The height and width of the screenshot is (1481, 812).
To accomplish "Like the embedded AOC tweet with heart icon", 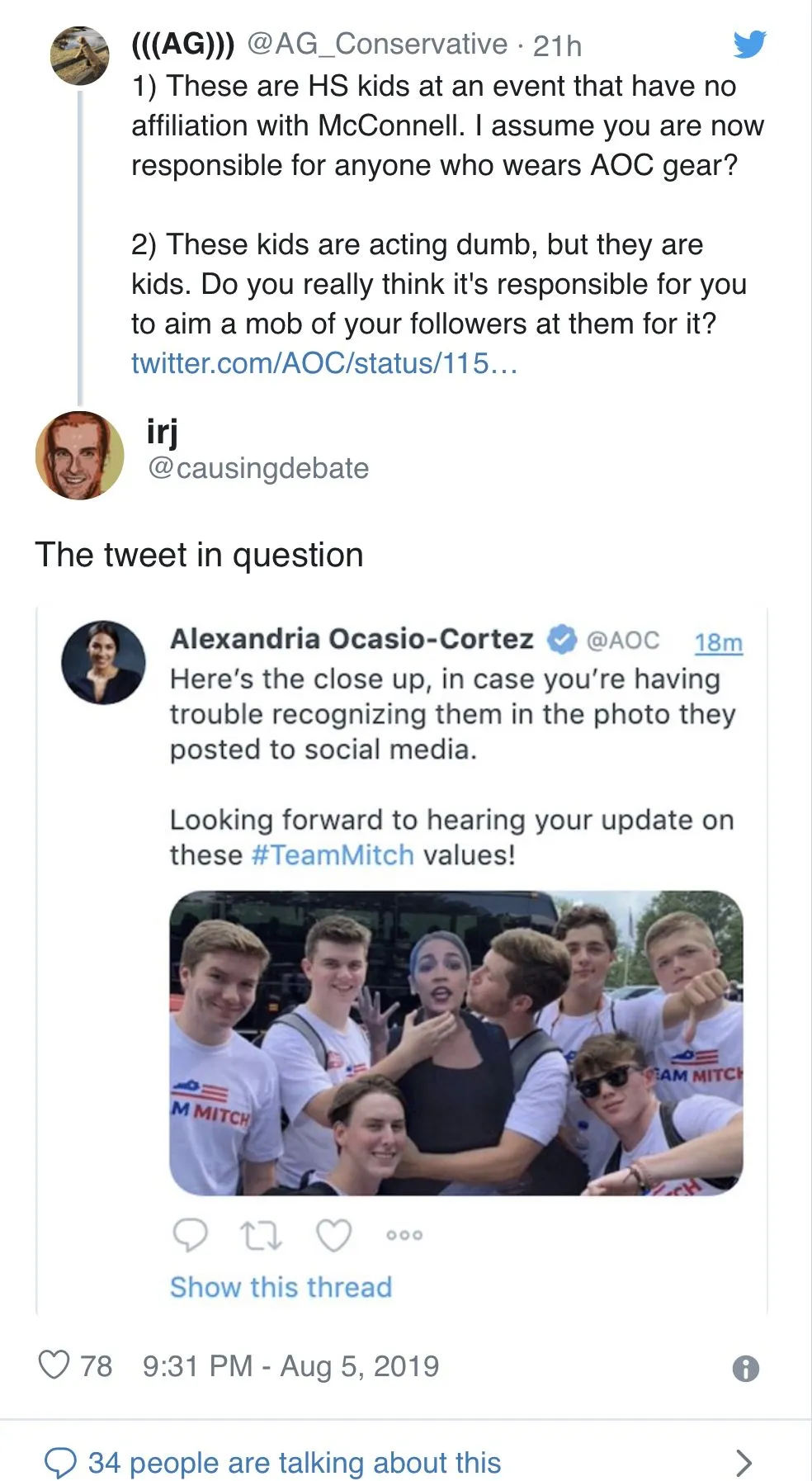I will click(x=334, y=1236).
